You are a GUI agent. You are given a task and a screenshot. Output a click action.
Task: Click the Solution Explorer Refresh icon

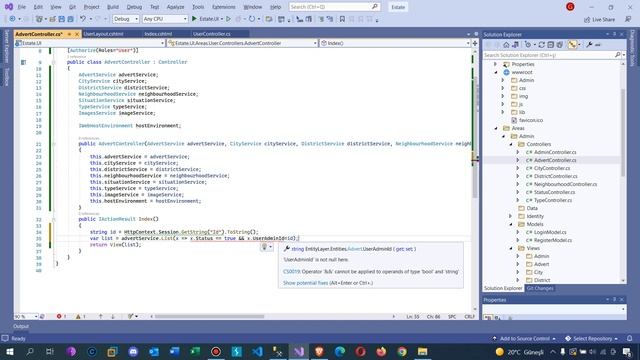(541, 45)
